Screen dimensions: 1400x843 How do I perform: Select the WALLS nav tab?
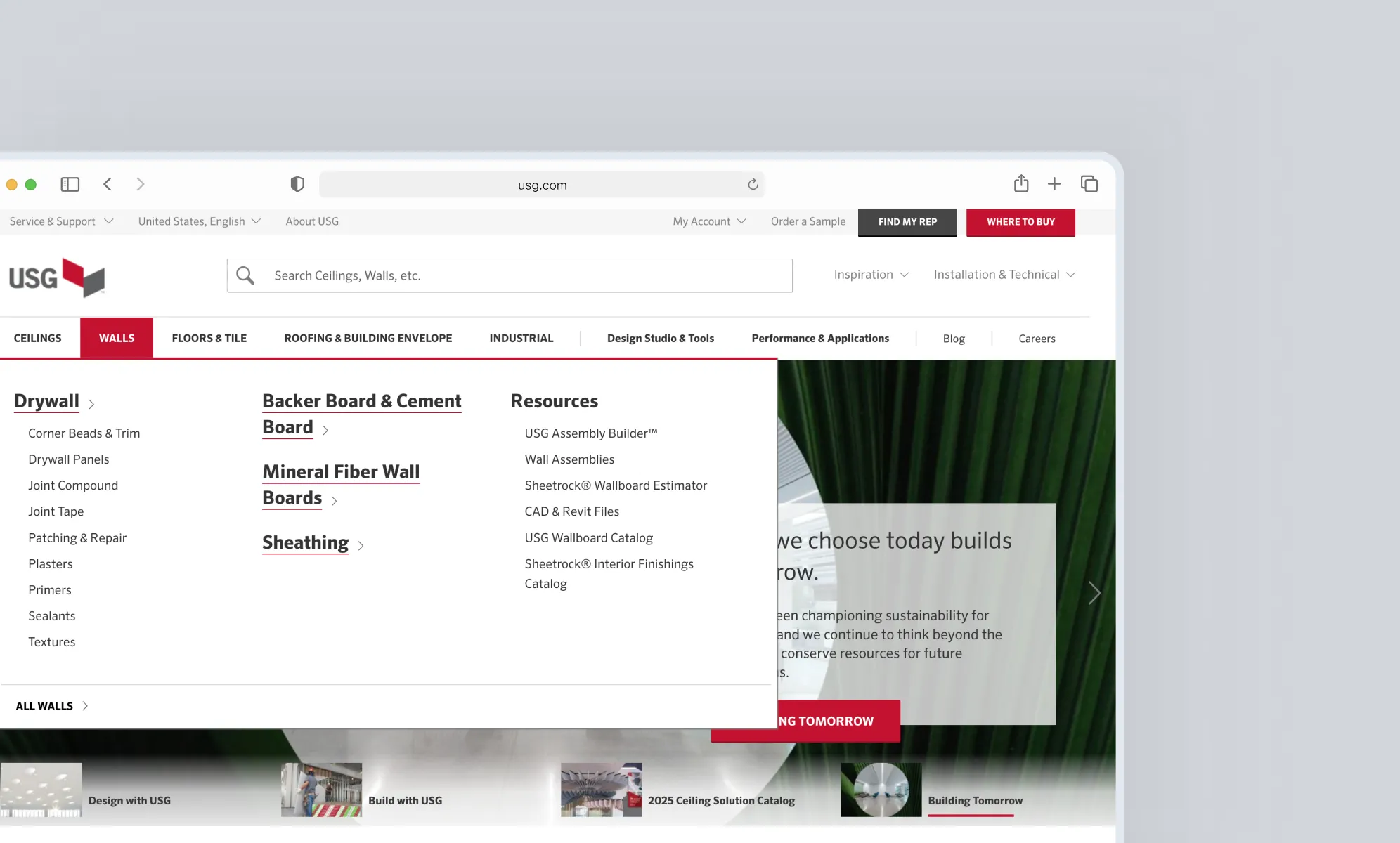117,338
